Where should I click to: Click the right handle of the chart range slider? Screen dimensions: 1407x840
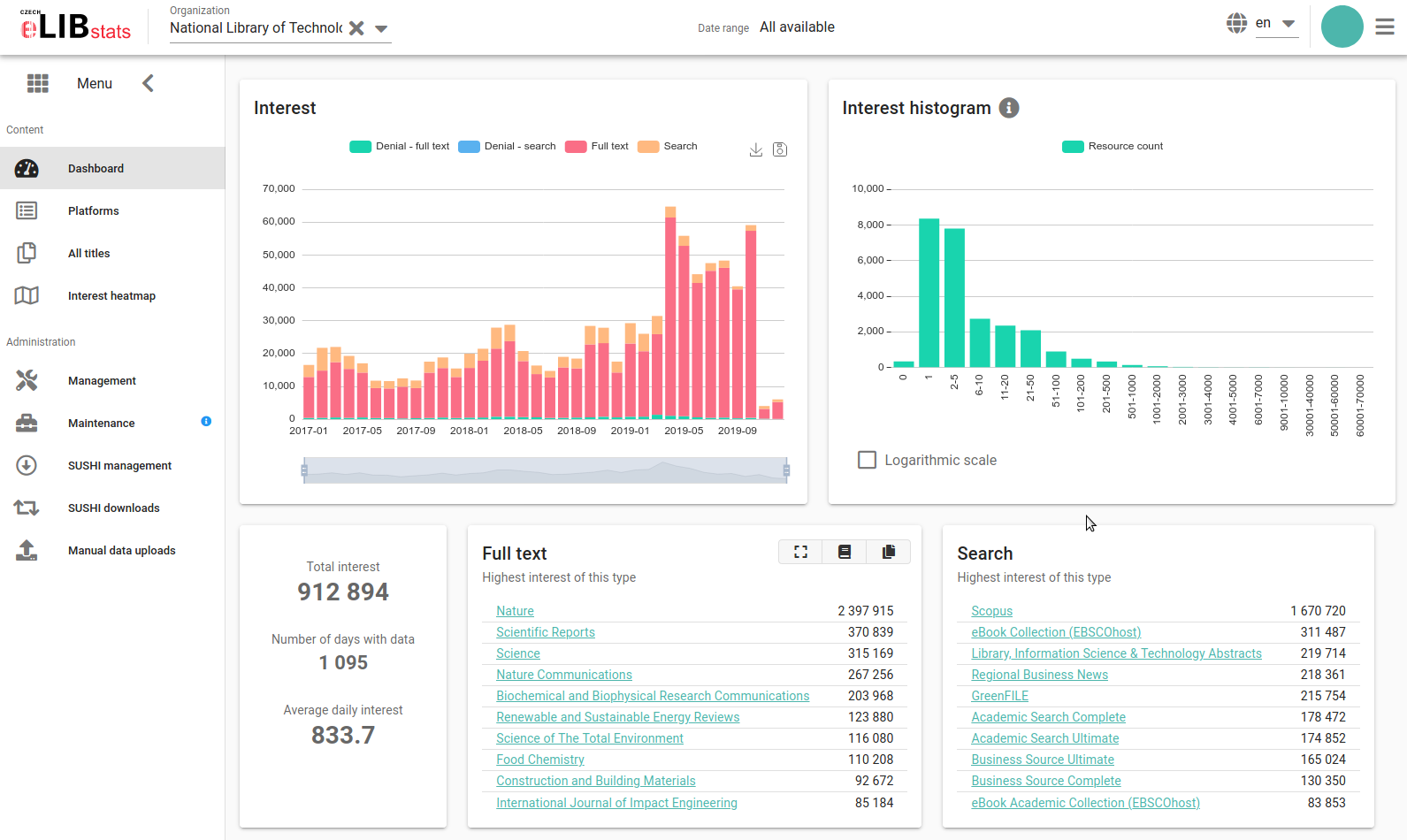coord(786,470)
